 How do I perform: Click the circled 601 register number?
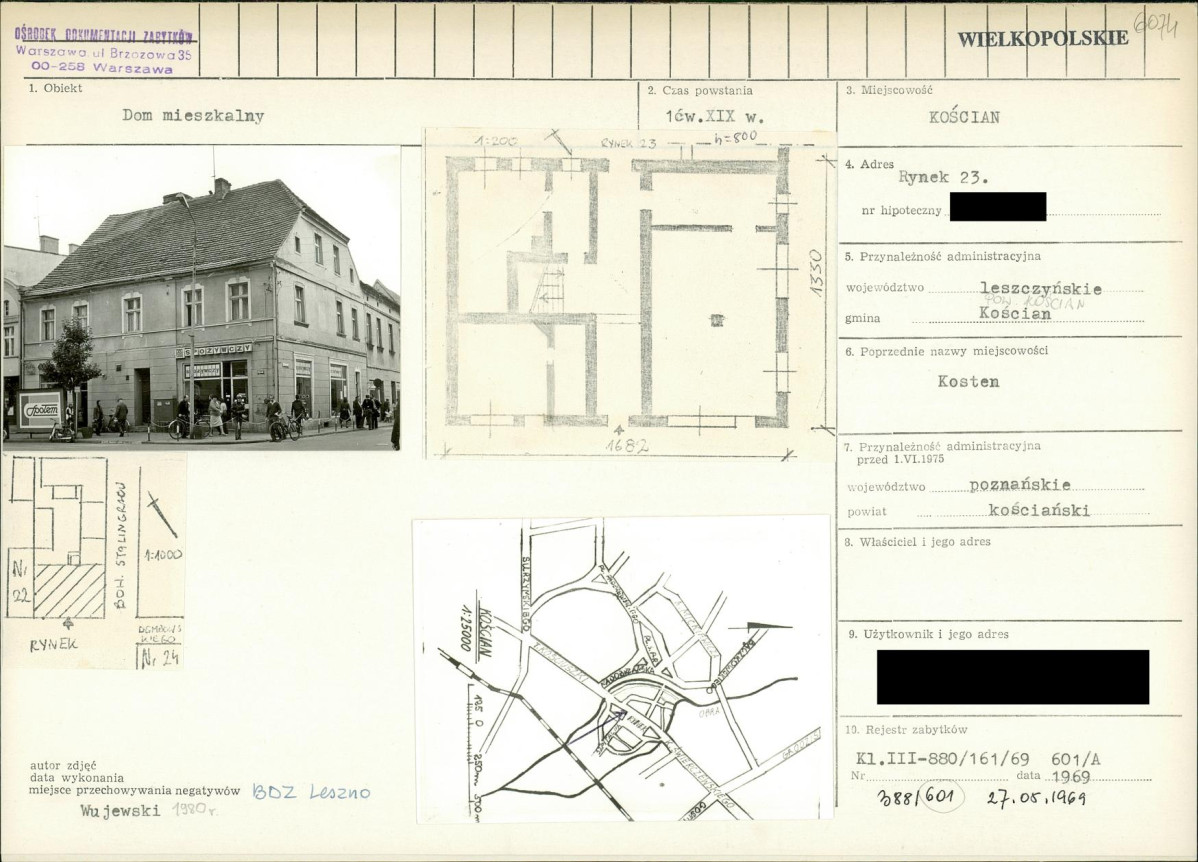941,797
